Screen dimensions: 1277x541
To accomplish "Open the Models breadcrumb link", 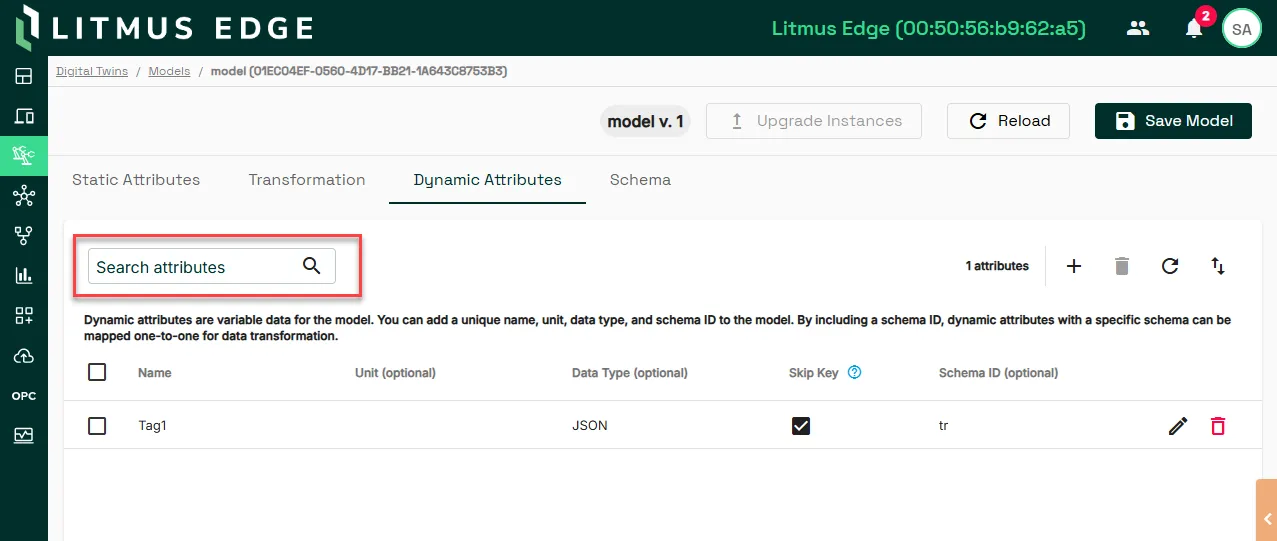I will pyautogui.click(x=169, y=72).
